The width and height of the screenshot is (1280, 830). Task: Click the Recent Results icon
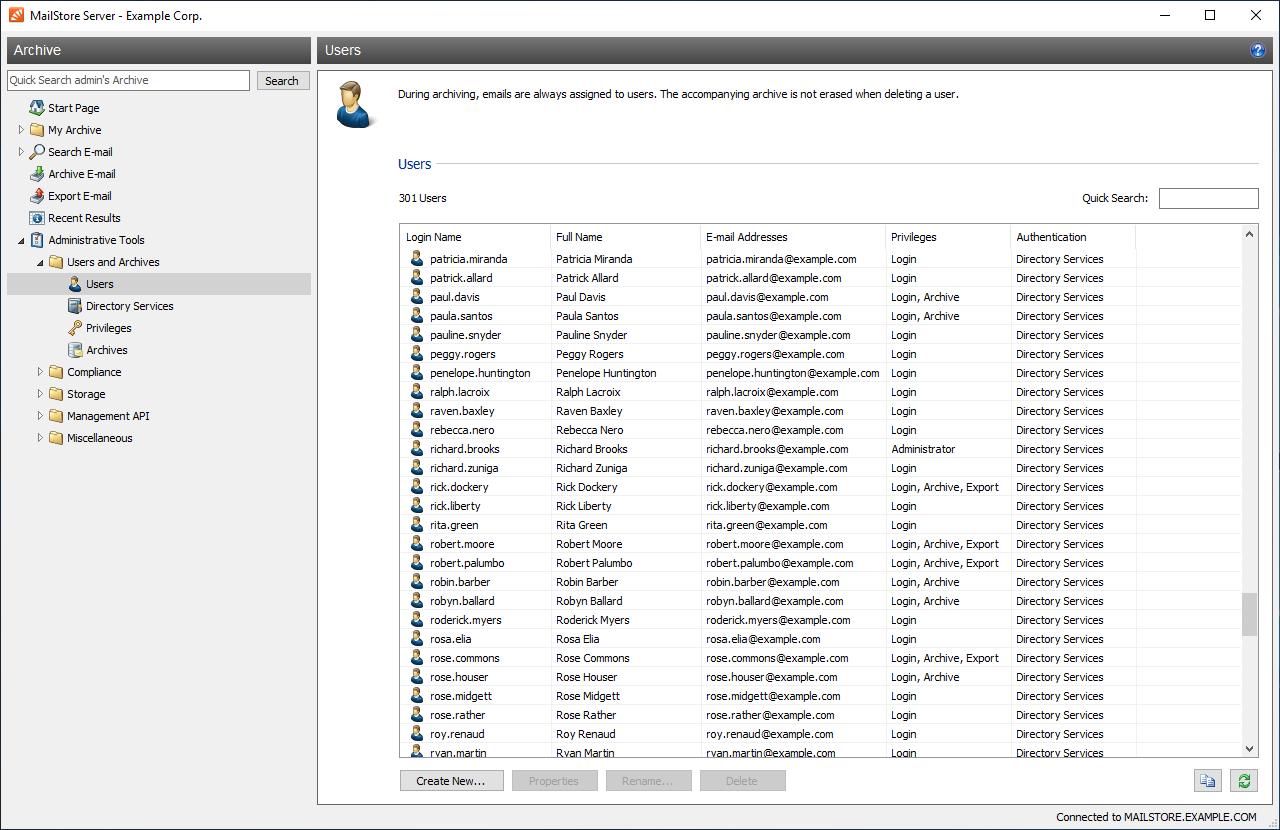click(x=37, y=218)
